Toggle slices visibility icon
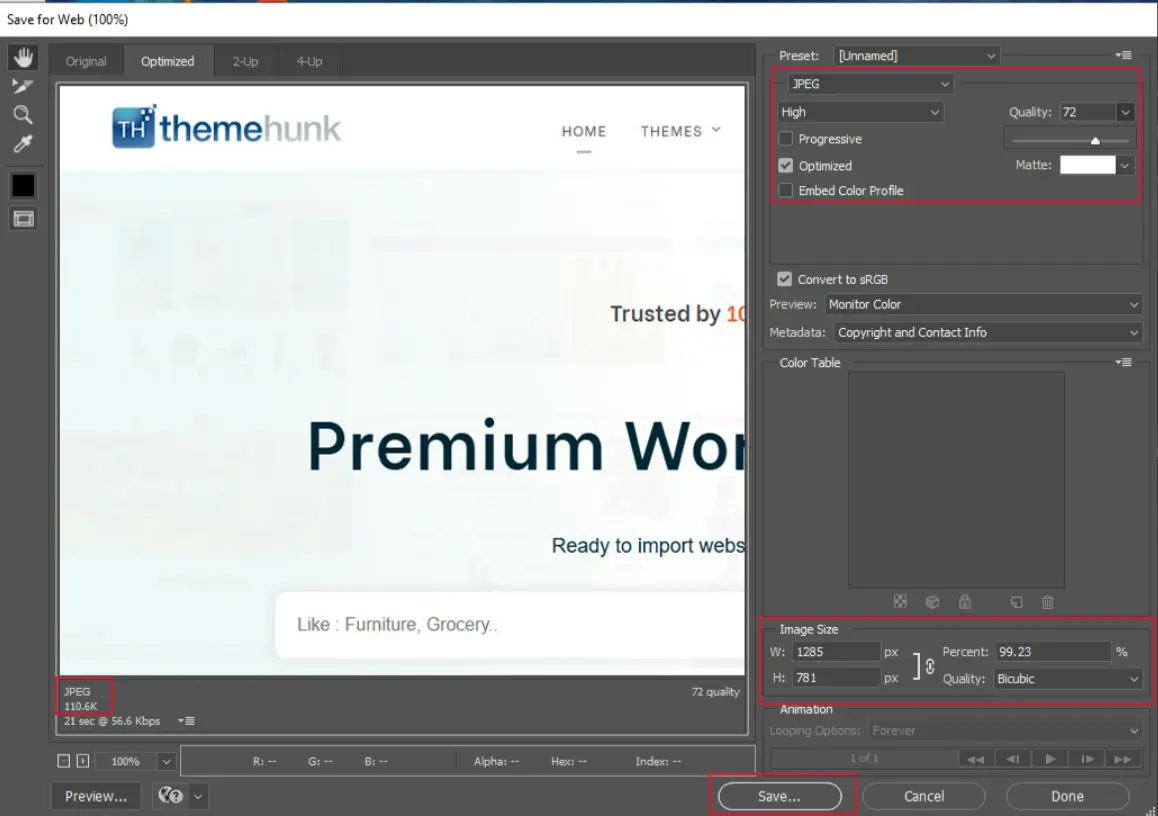 pyautogui.click(x=23, y=218)
